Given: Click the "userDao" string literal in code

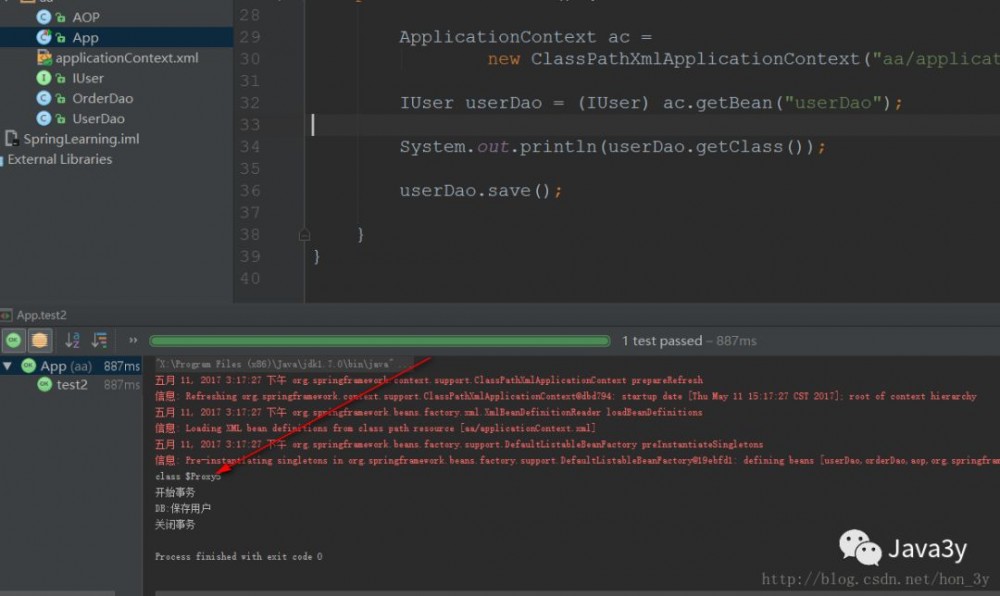Looking at the screenshot, I should click(832, 103).
